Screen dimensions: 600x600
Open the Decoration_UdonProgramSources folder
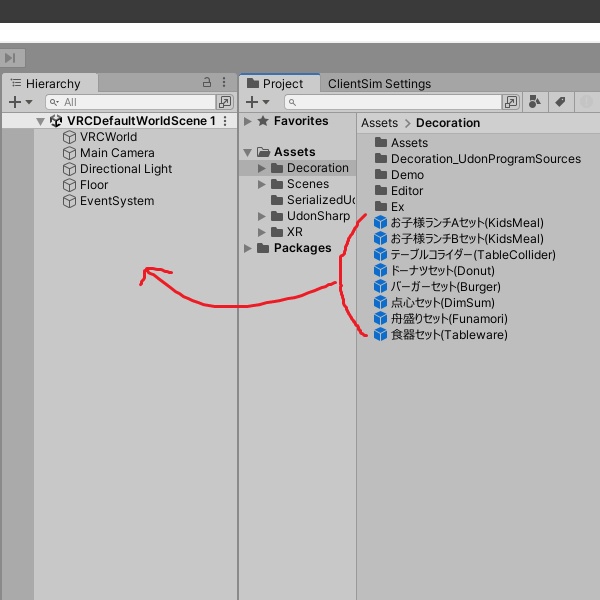478,159
